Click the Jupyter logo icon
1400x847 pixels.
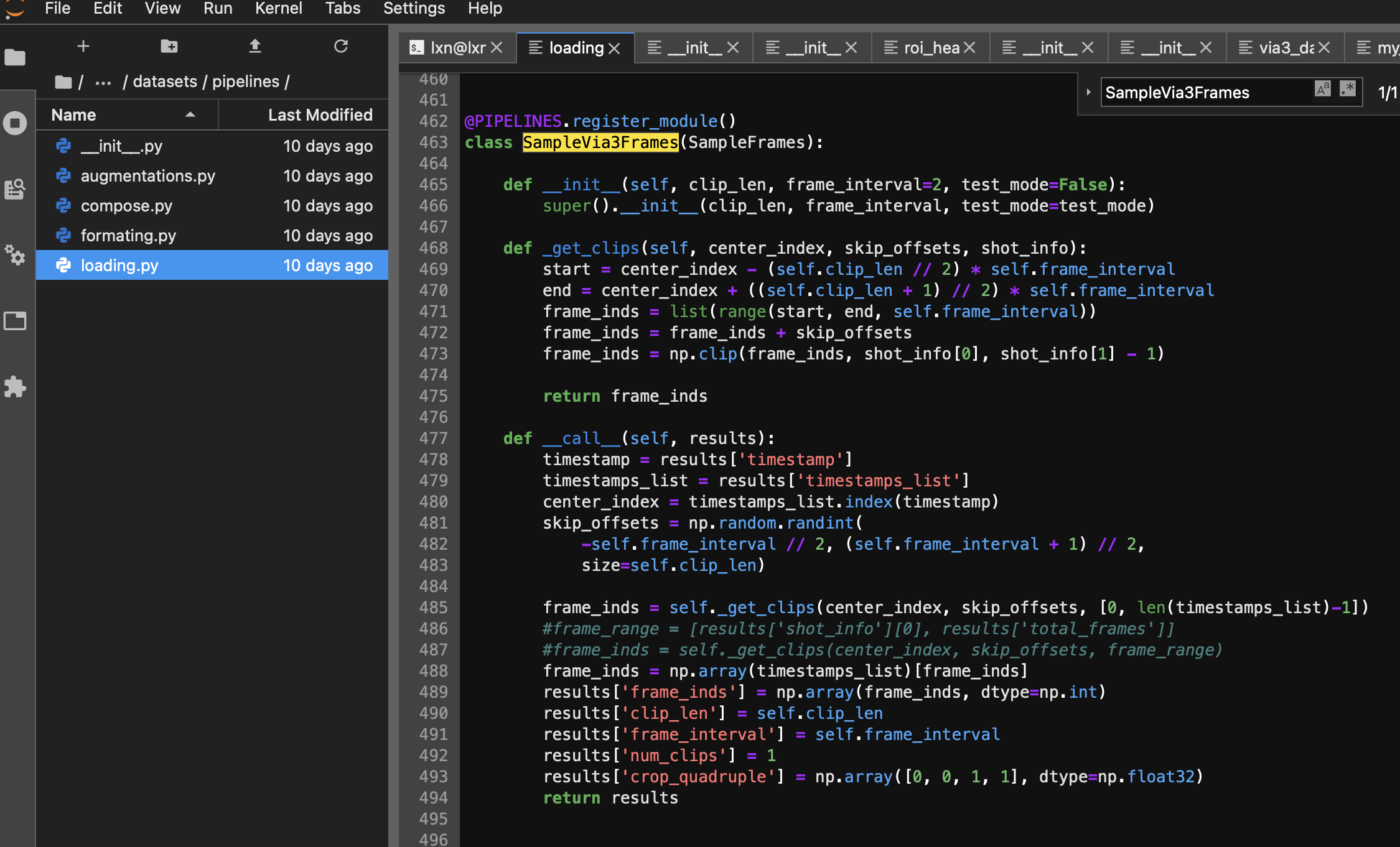pyautogui.click(x=15, y=9)
